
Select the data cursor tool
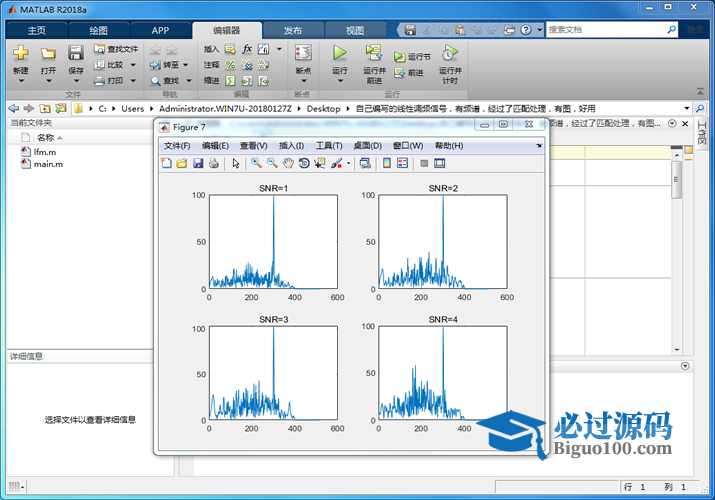(319, 163)
